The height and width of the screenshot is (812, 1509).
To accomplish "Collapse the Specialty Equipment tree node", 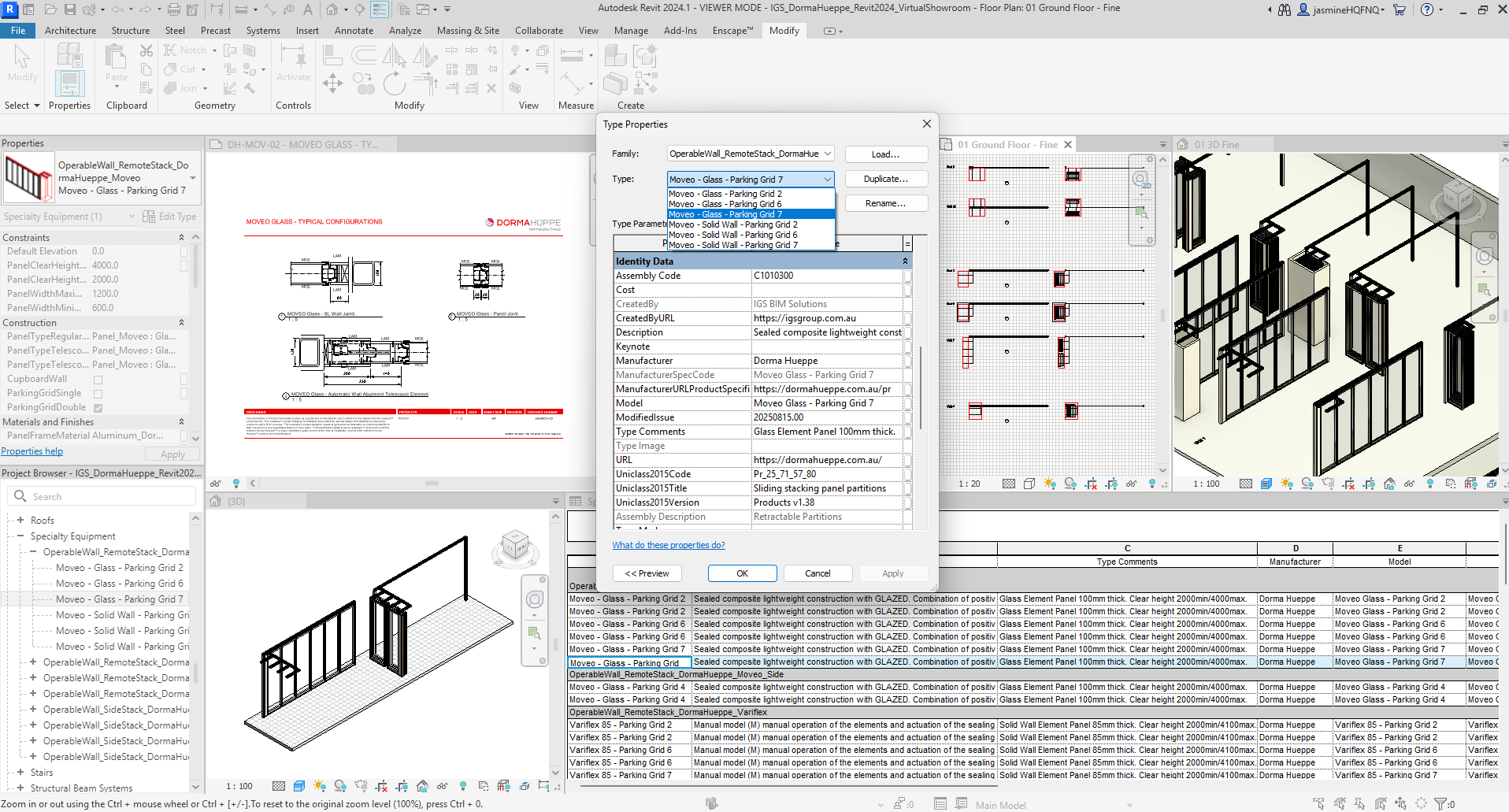I will (20, 536).
